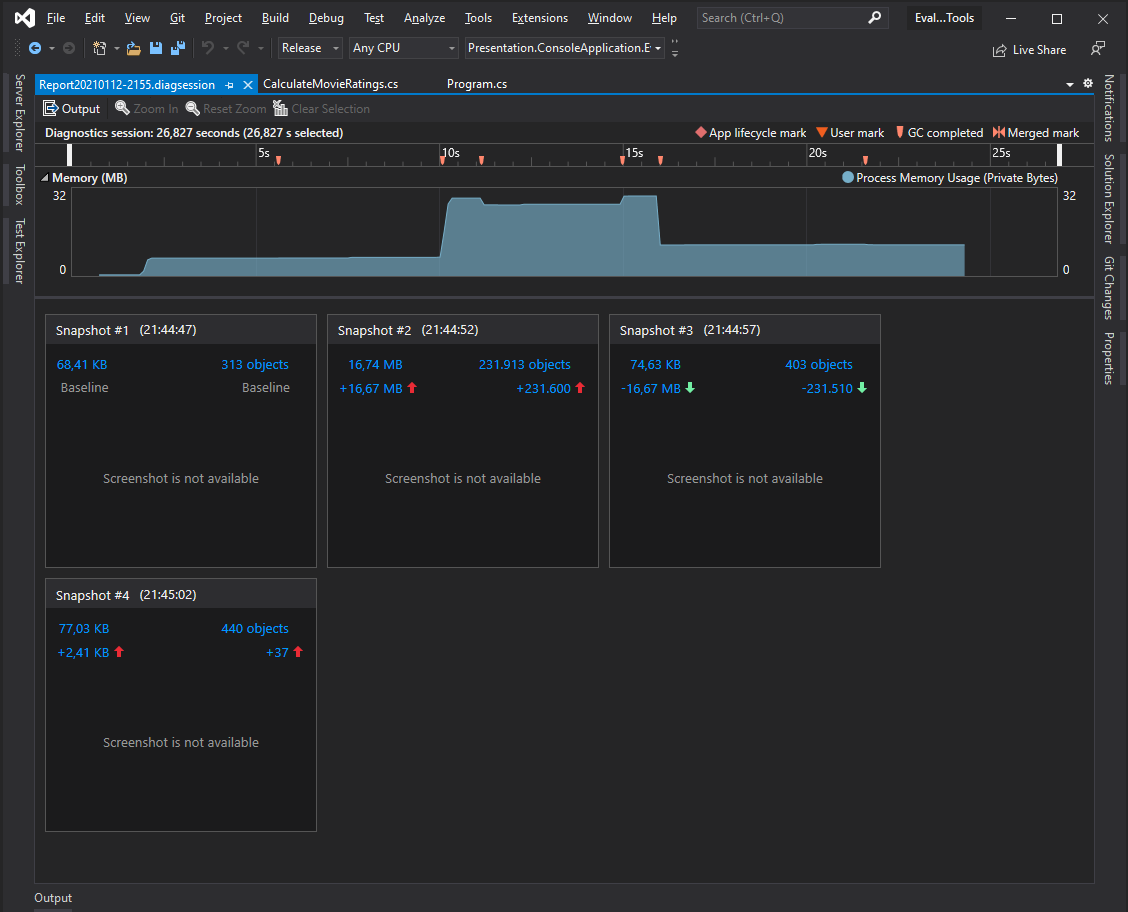1128x912 pixels.
Task: Select the Zoom In magnifier icon
Action: pos(123,108)
